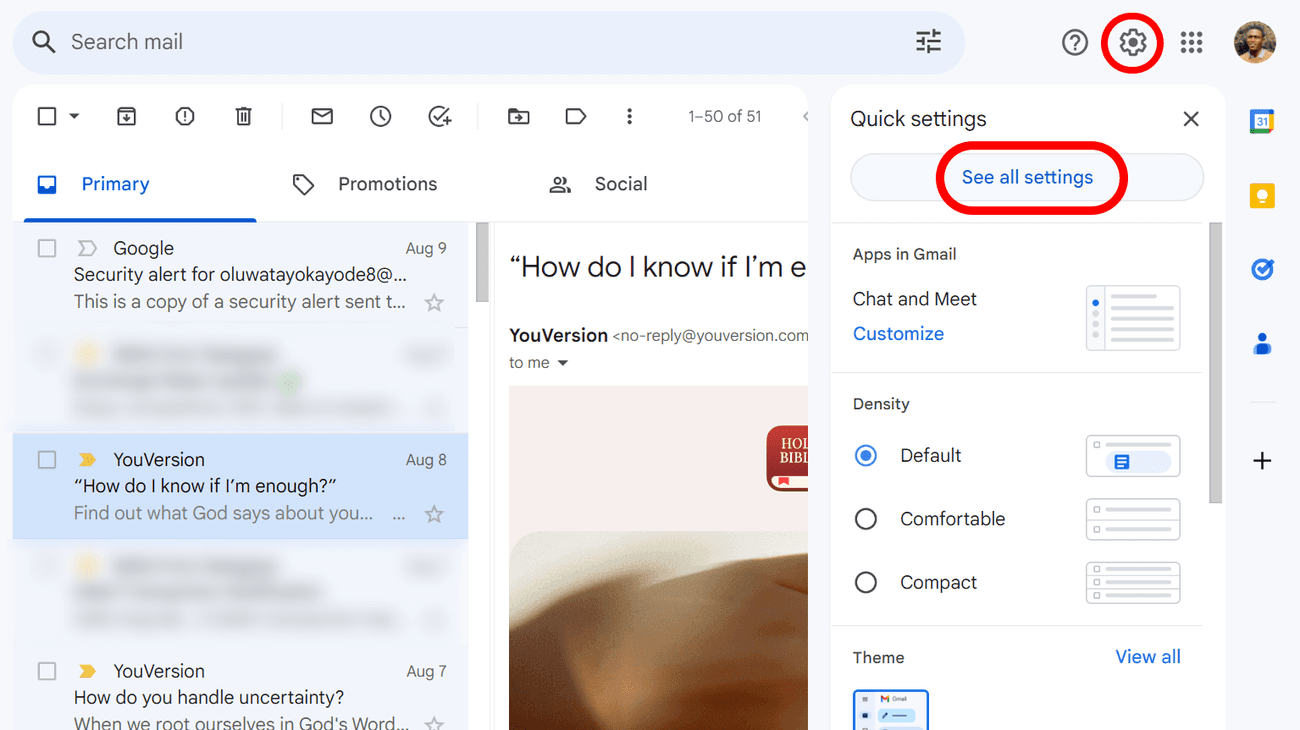This screenshot has height=730, width=1300.
Task: Open Google Calendar in the side panel
Action: coord(1262,120)
